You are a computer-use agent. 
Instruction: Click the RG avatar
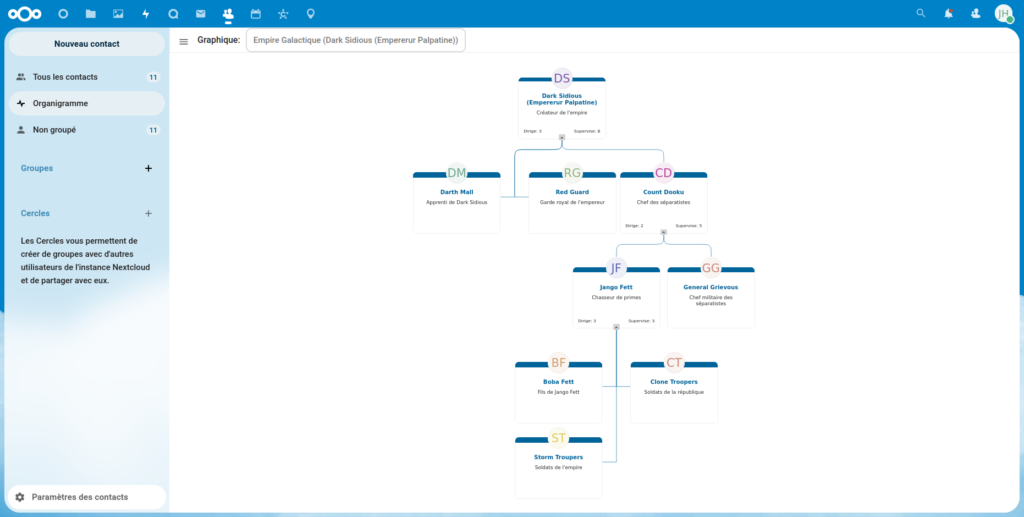[572, 172]
